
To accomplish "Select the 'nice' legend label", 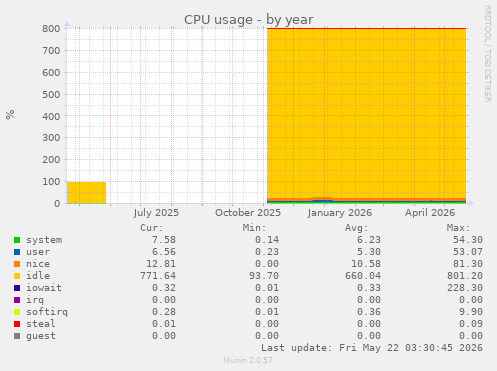I will point(38,264).
